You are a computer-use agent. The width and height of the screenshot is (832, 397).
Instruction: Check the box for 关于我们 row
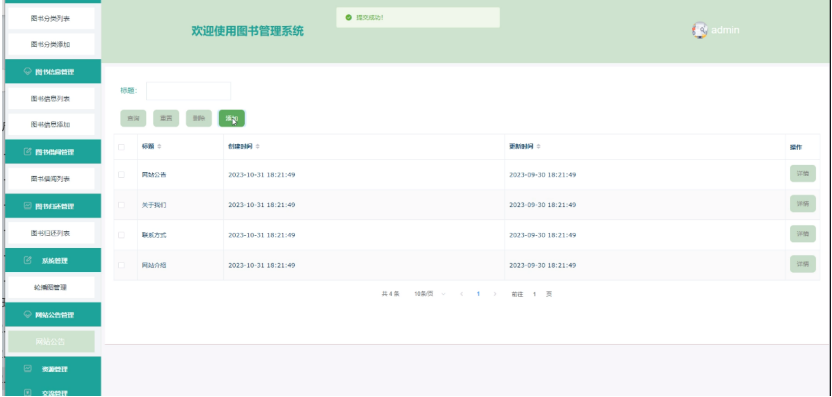coord(122,205)
